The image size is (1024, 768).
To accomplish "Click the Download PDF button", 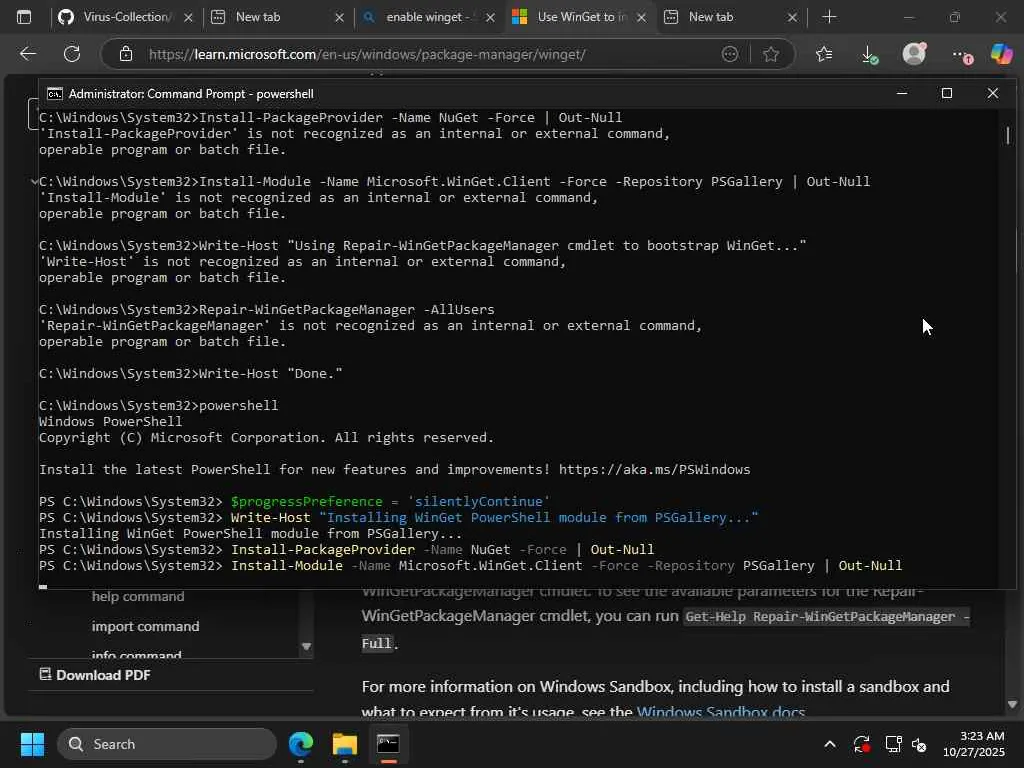I will [x=95, y=675].
